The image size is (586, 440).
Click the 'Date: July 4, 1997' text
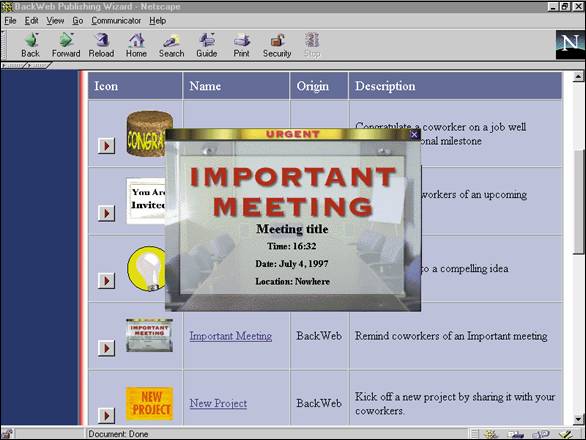(292, 264)
